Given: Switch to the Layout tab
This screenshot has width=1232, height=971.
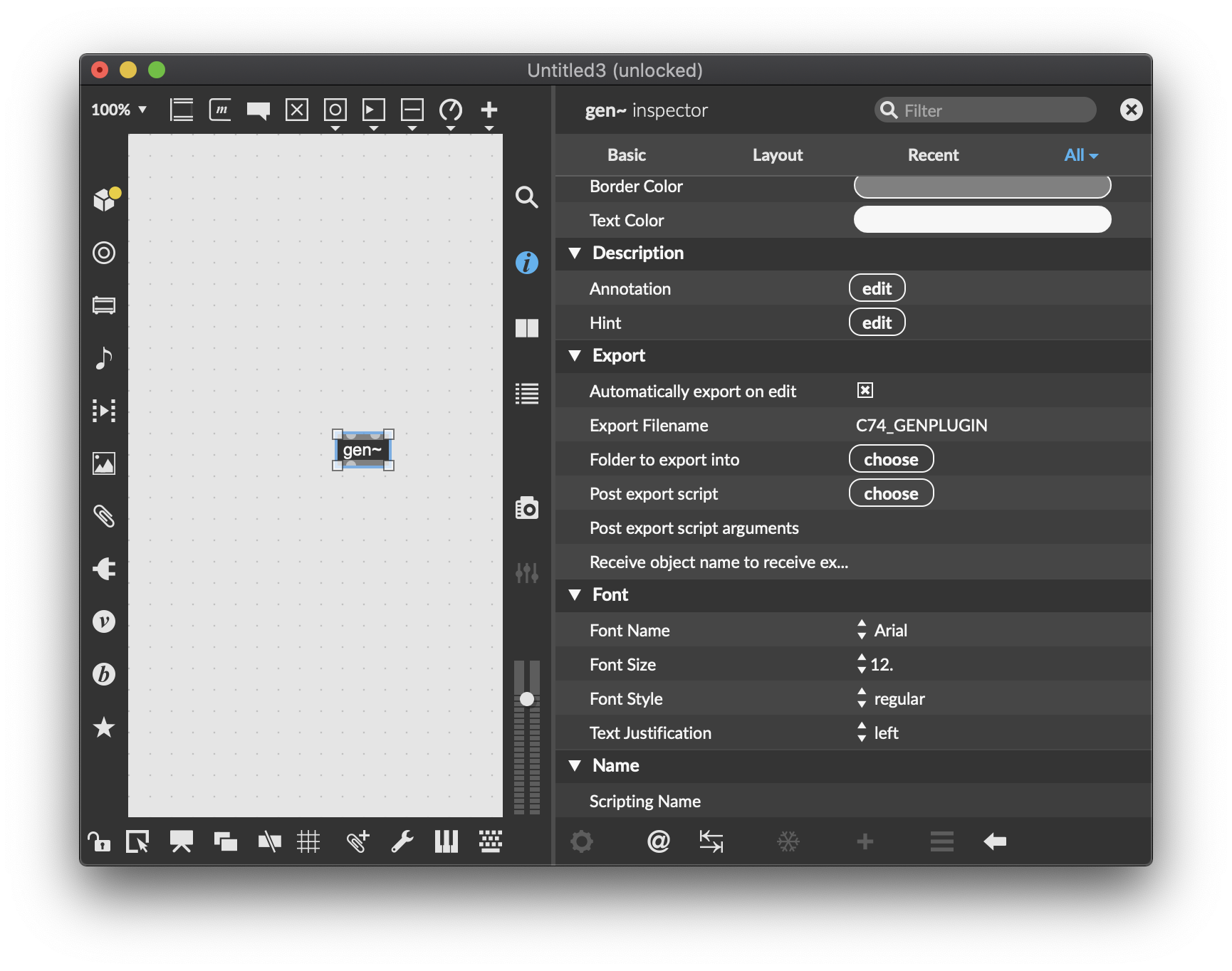Looking at the screenshot, I should [778, 154].
